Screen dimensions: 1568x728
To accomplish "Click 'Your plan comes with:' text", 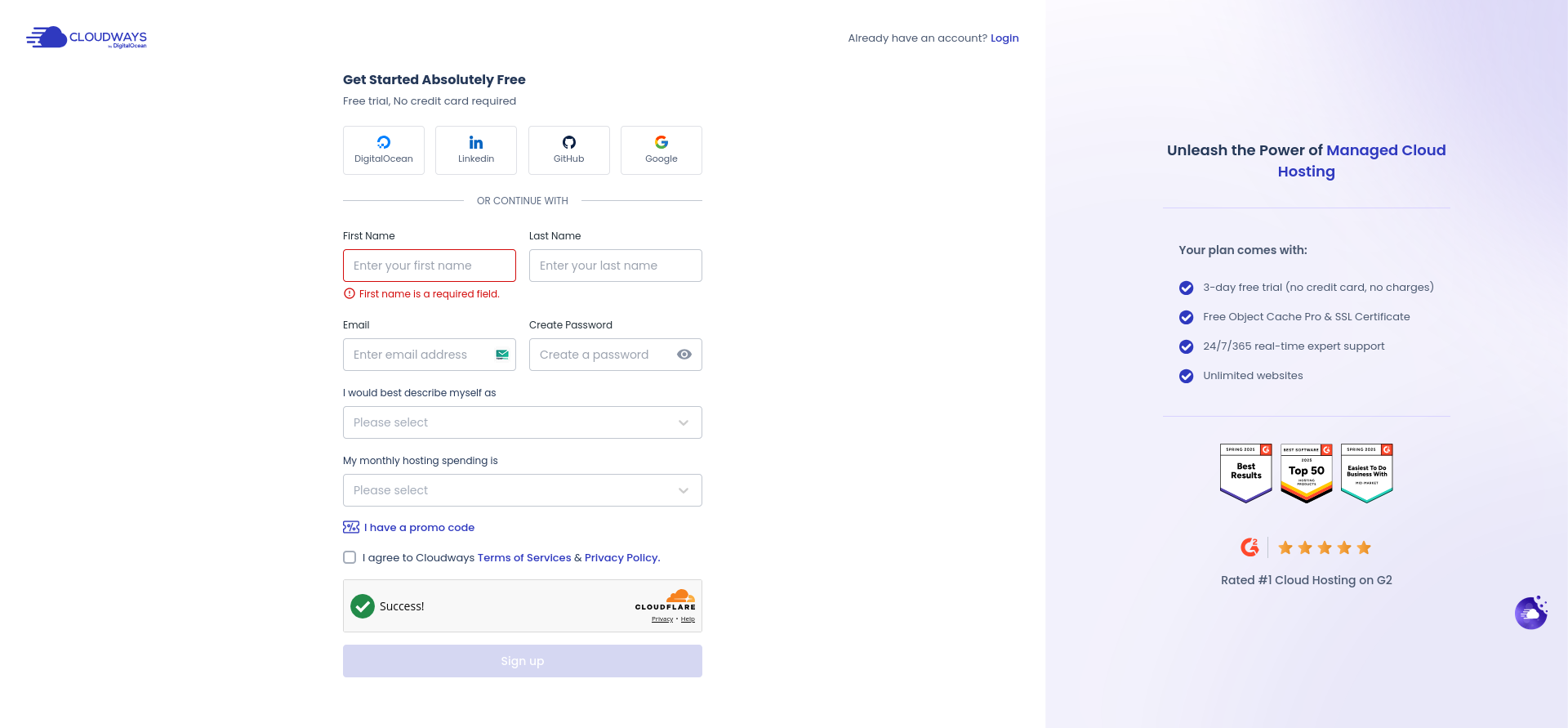I will pos(1243,250).
